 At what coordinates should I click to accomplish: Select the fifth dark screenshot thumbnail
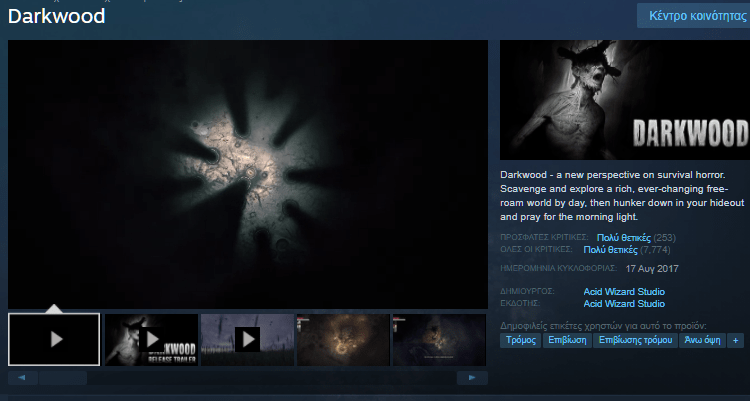click(x=439, y=340)
